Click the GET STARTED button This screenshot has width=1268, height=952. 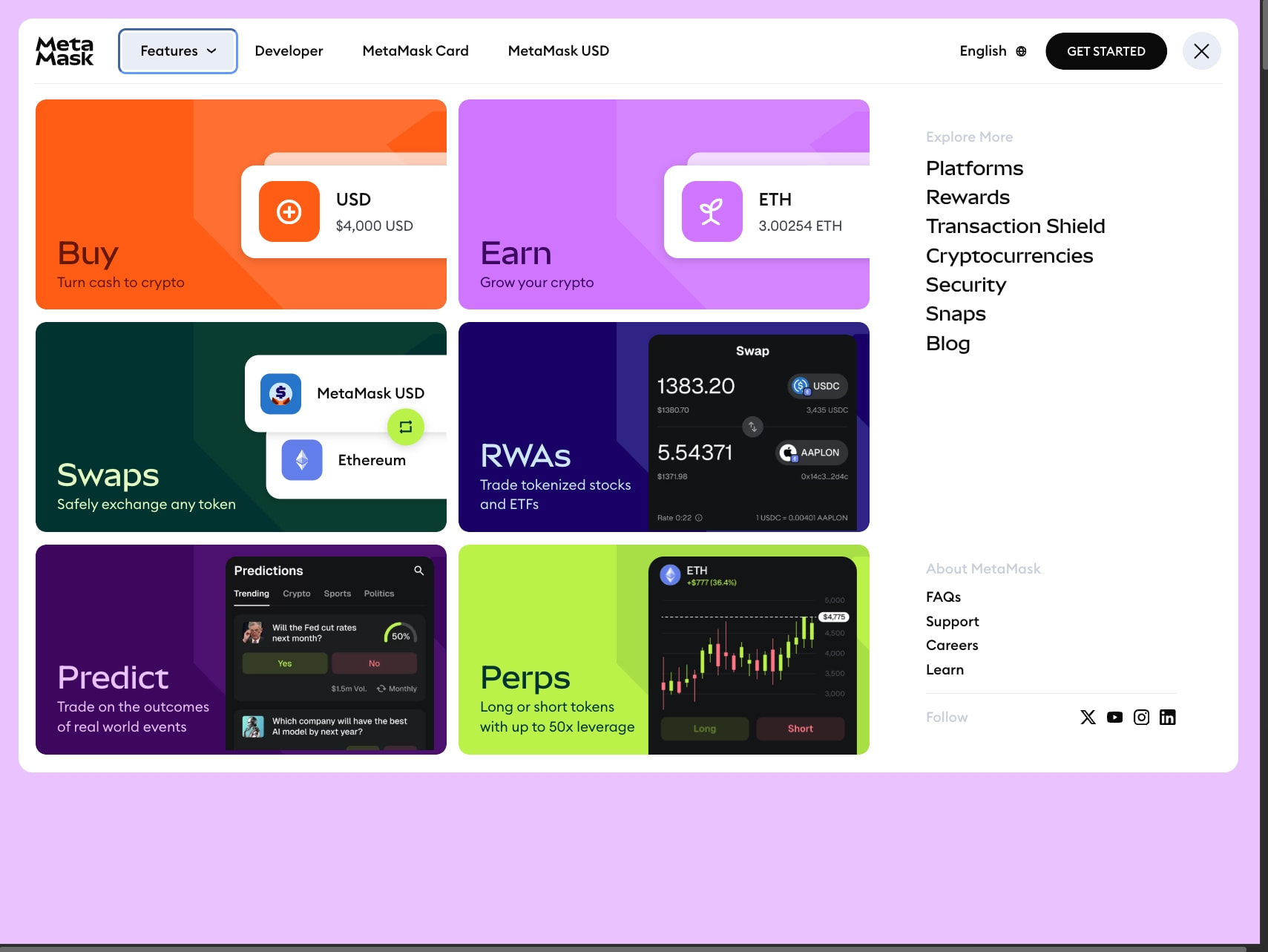click(x=1106, y=51)
